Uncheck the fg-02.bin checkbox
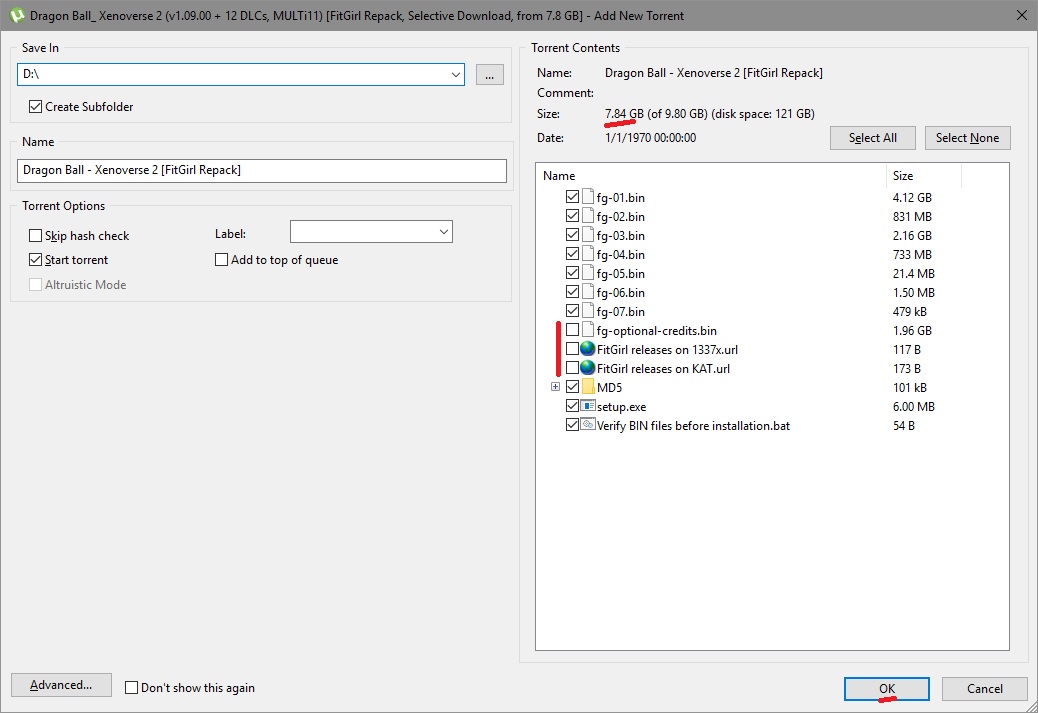The image size is (1038, 713). pos(573,216)
